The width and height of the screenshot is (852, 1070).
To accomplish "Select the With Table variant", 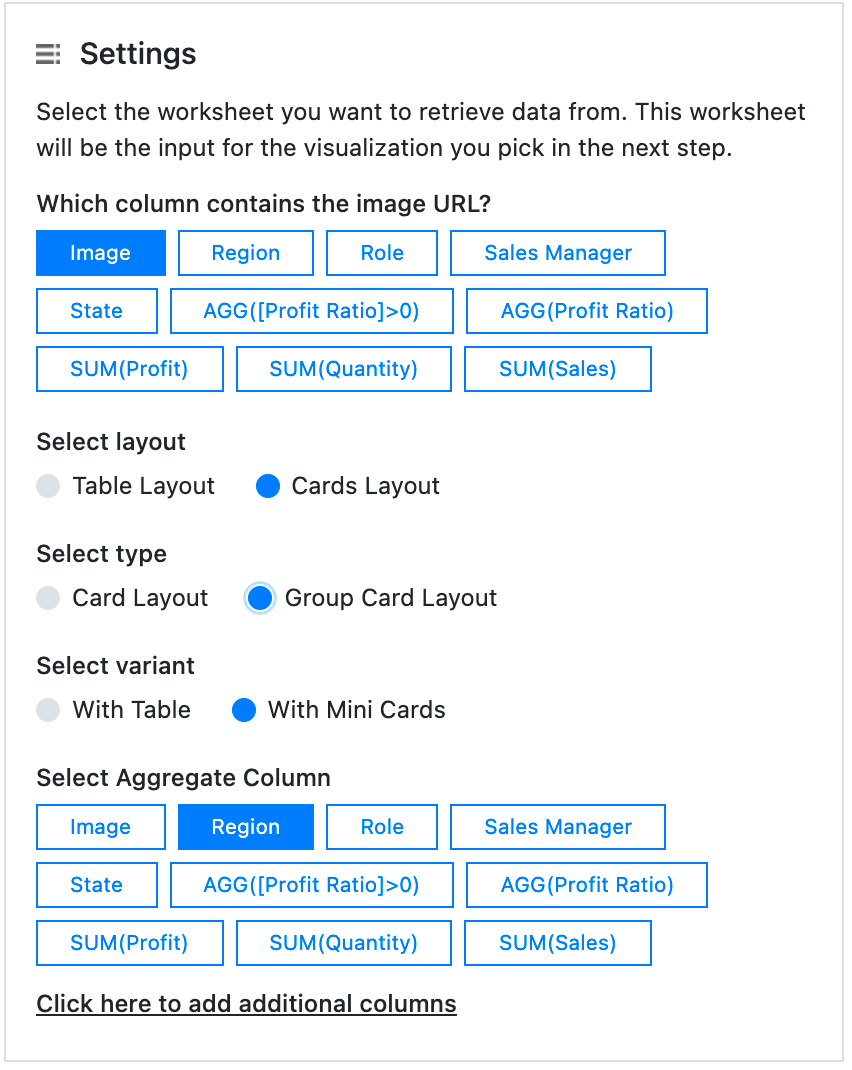I will coord(48,710).
